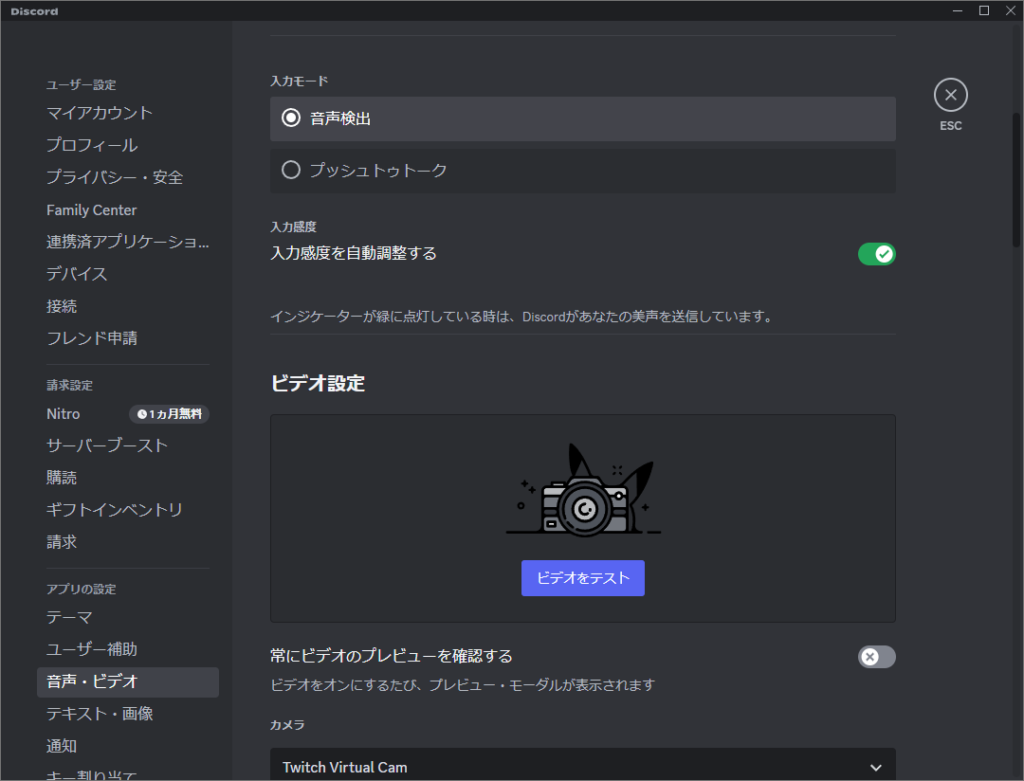This screenshot has width=1024, height=781.
Task: Click the Nitro 1ヵ月無料 badge
Action: (x=169, y=413)
